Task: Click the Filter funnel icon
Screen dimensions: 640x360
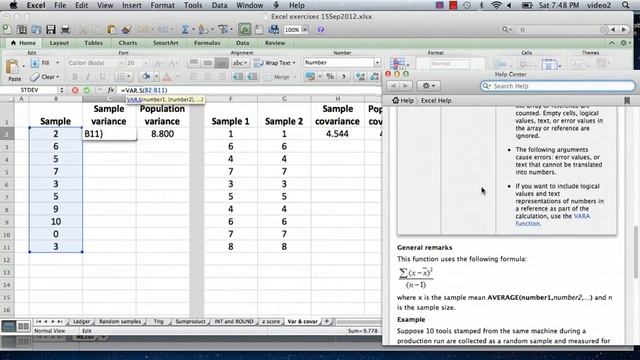Action: pyautogui.click(x=223, y=29)
